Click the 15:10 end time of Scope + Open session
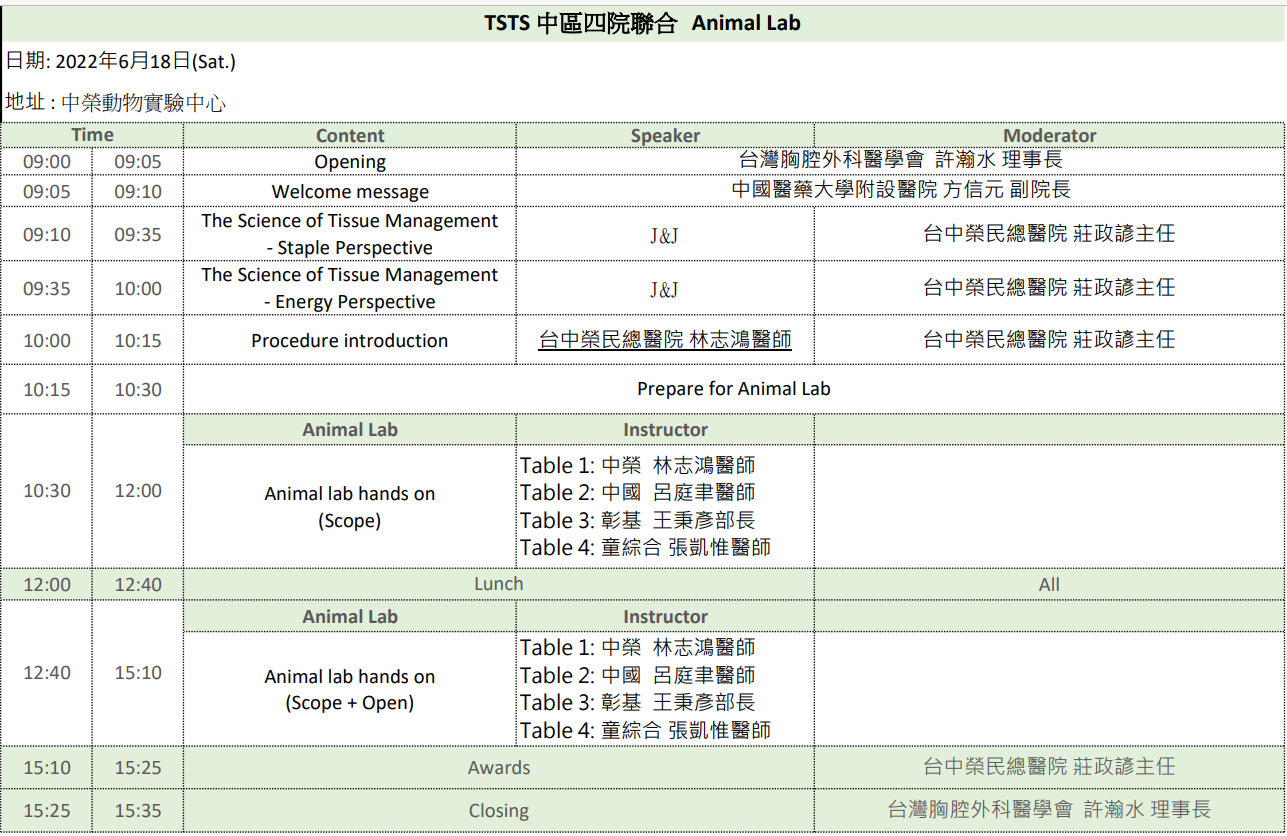 [138, 673]
